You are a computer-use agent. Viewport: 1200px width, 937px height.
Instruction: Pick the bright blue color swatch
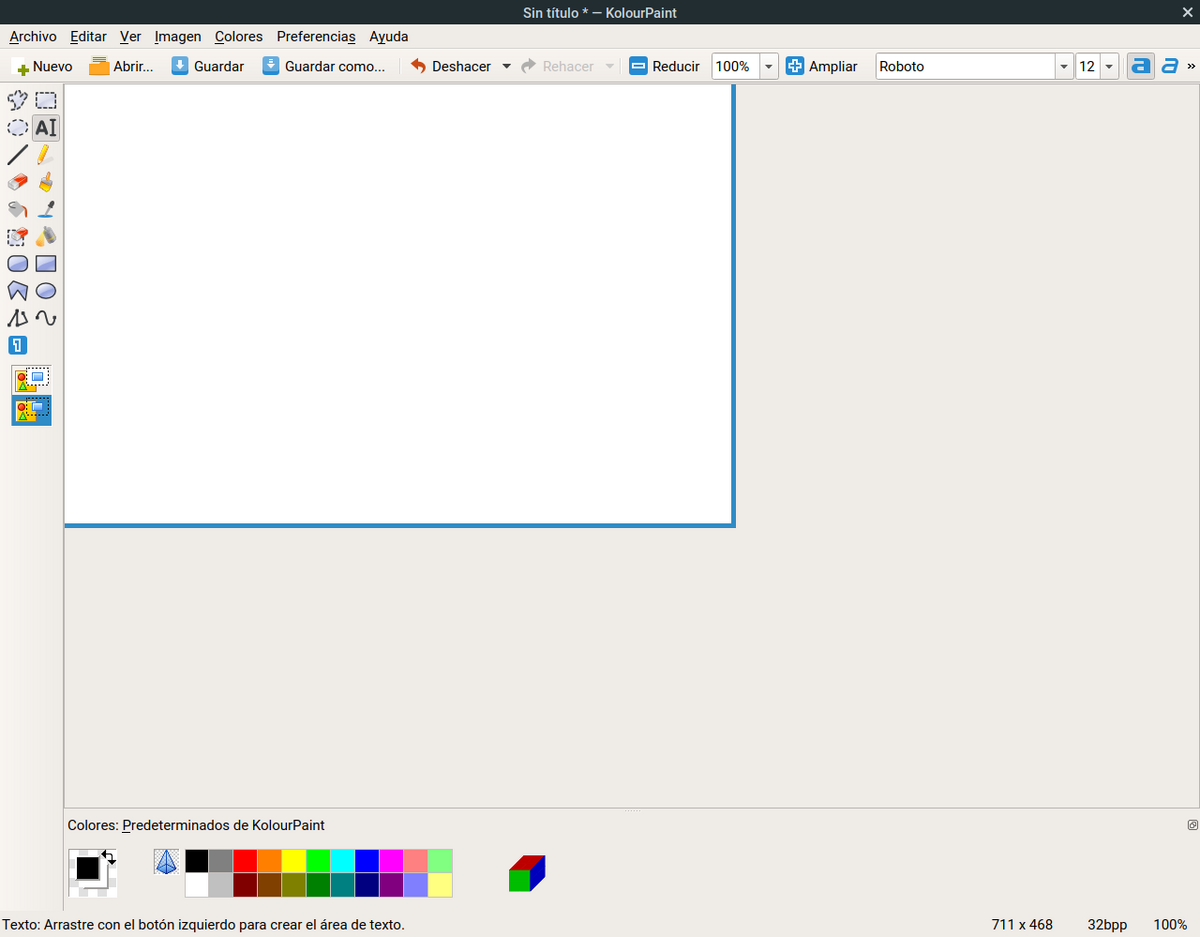click(367, 861)
